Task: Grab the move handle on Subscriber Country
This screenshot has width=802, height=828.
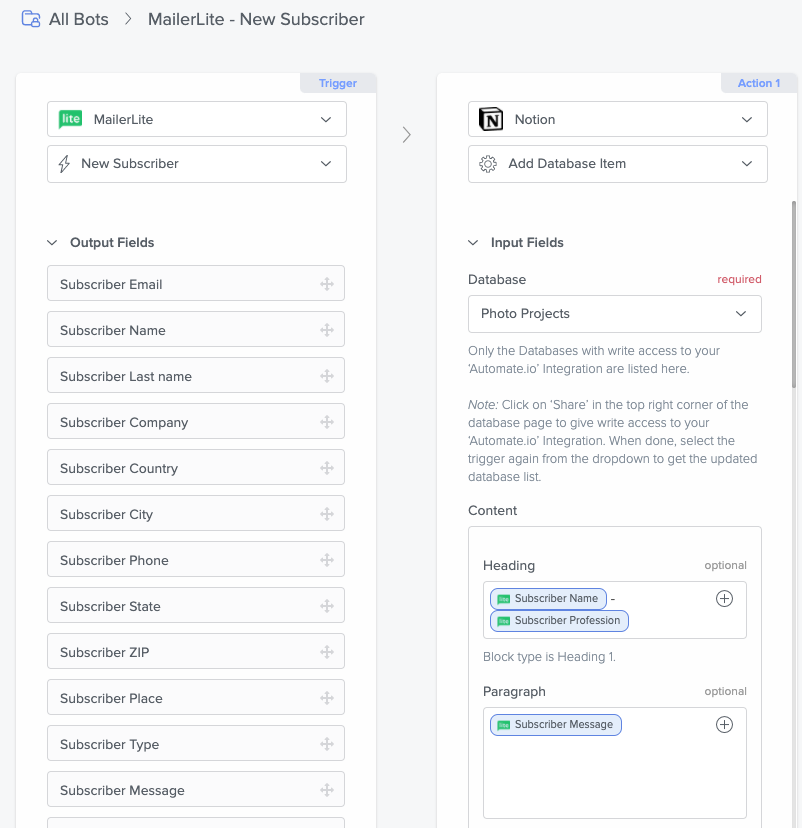Action: click(327, 468)
